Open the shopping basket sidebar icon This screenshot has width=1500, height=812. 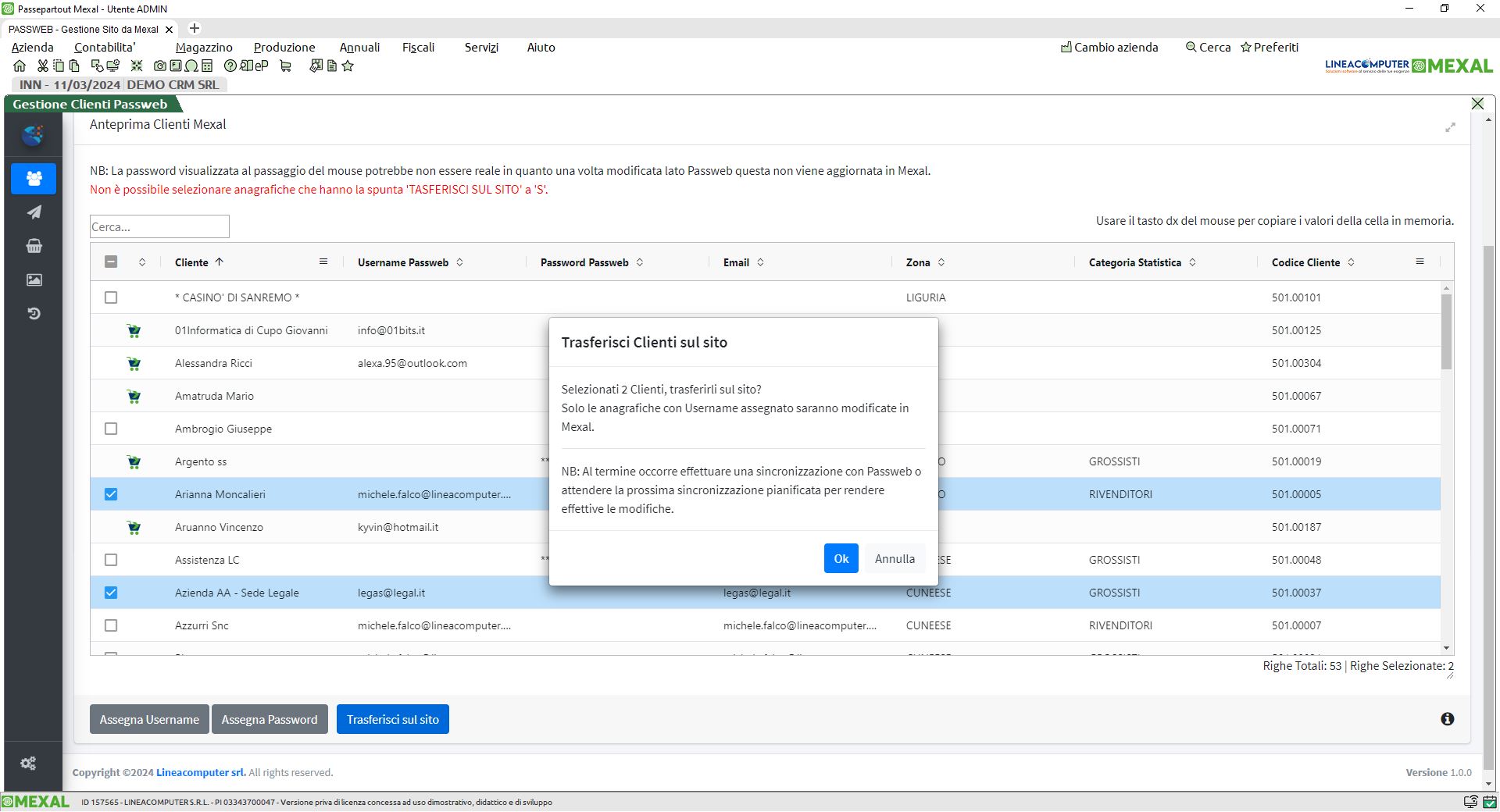click(x=34, y=246)
